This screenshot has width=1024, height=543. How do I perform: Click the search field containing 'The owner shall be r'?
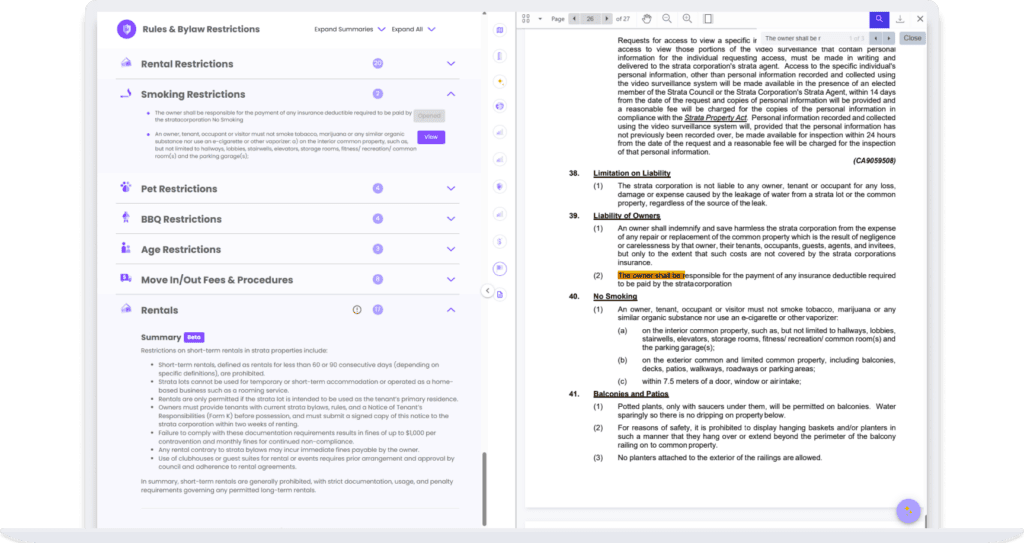[814, 38]
